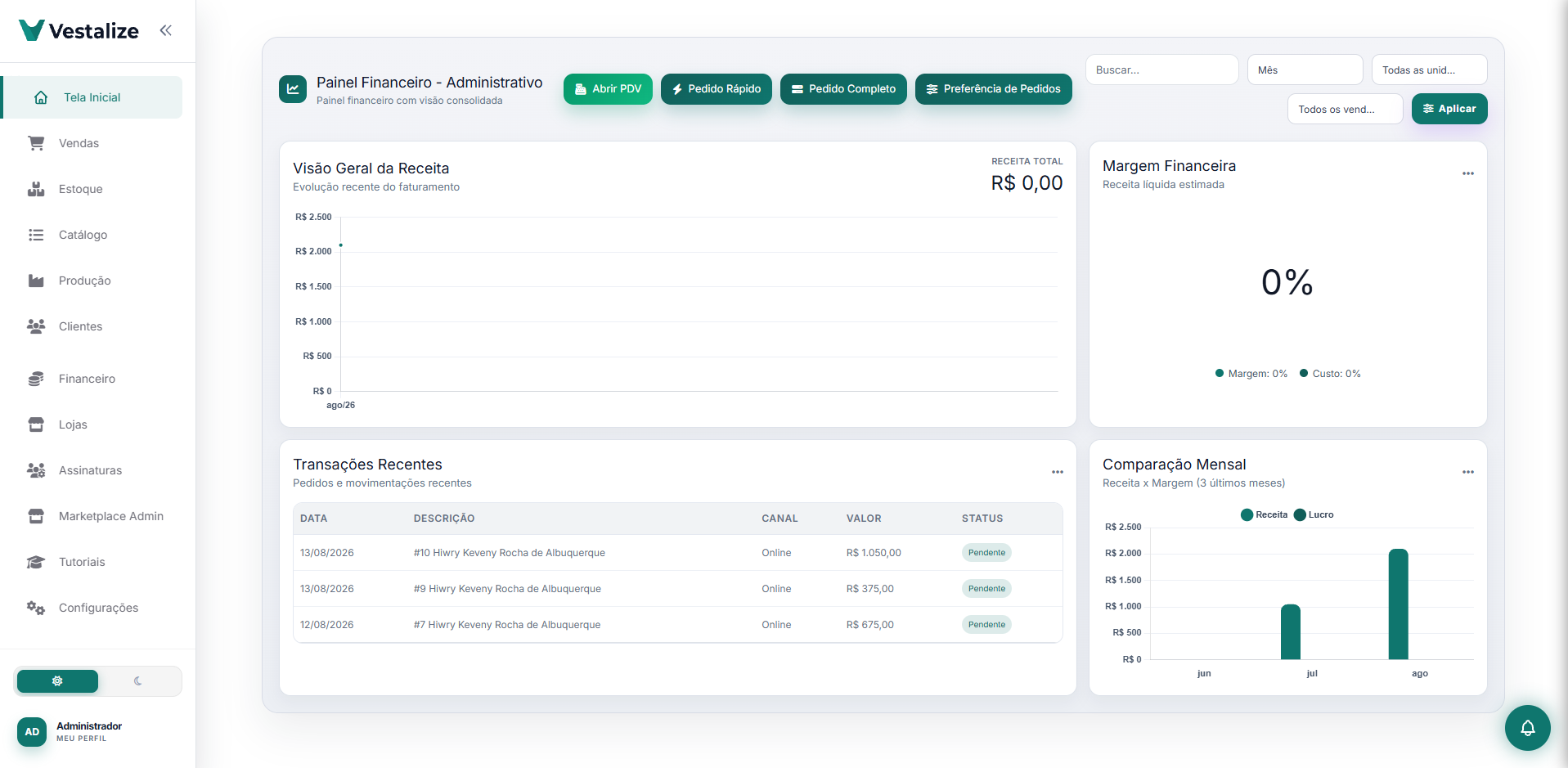Click the shopping cart icon for Vendas
This screenshot has height=768, width=1568.
pyautogui.click(x=36, y=143)
